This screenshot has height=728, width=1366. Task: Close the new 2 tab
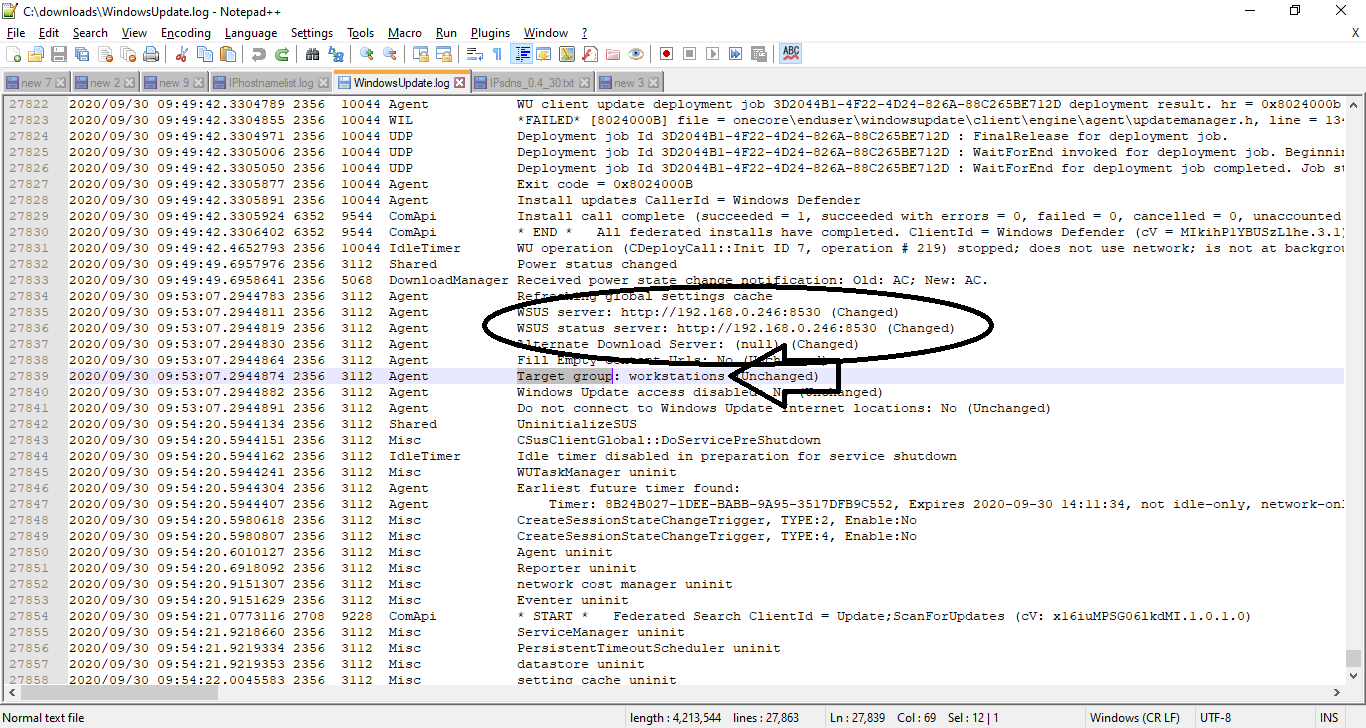click(129, 83)
